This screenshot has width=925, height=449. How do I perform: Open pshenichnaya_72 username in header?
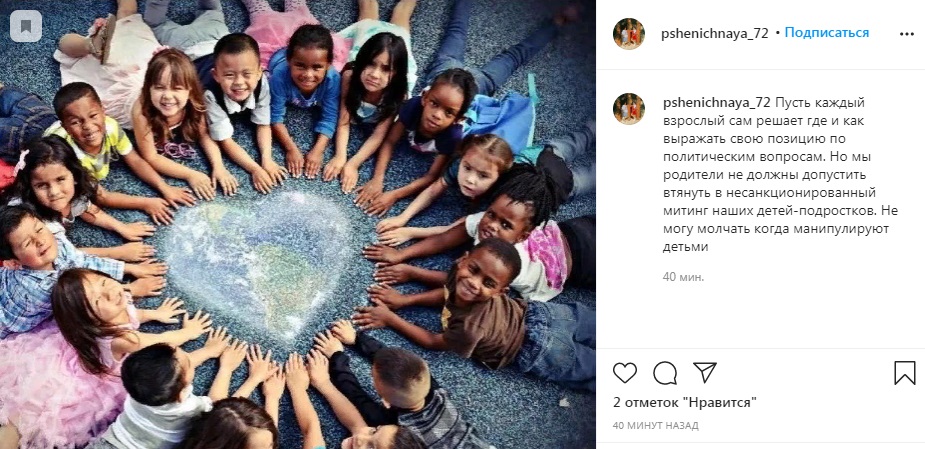pos(715,34)
